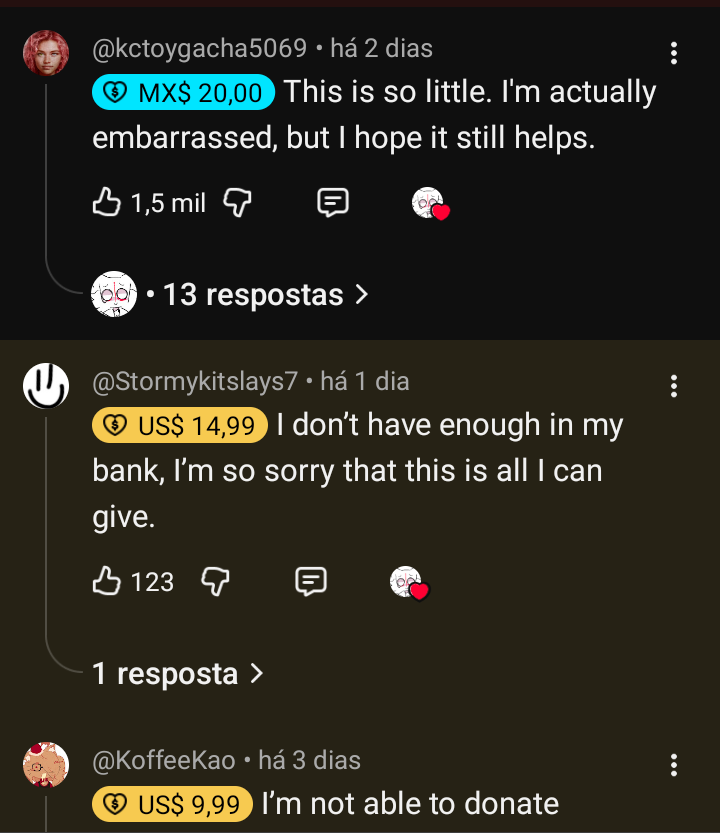Click the MX$ 20,00 Super Thanks badge
This screenshot has width=720, height=833.
point(184,93)
